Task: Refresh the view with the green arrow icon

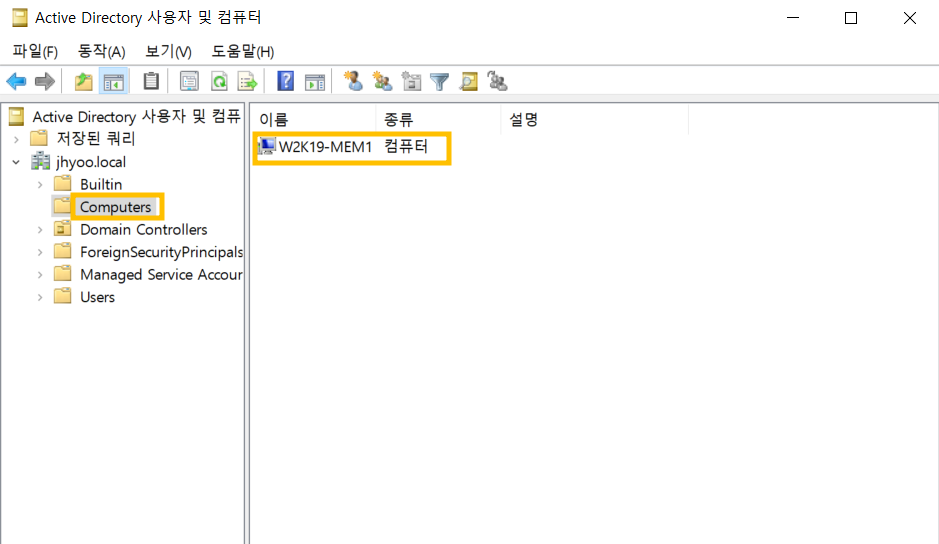Action: 219,81
